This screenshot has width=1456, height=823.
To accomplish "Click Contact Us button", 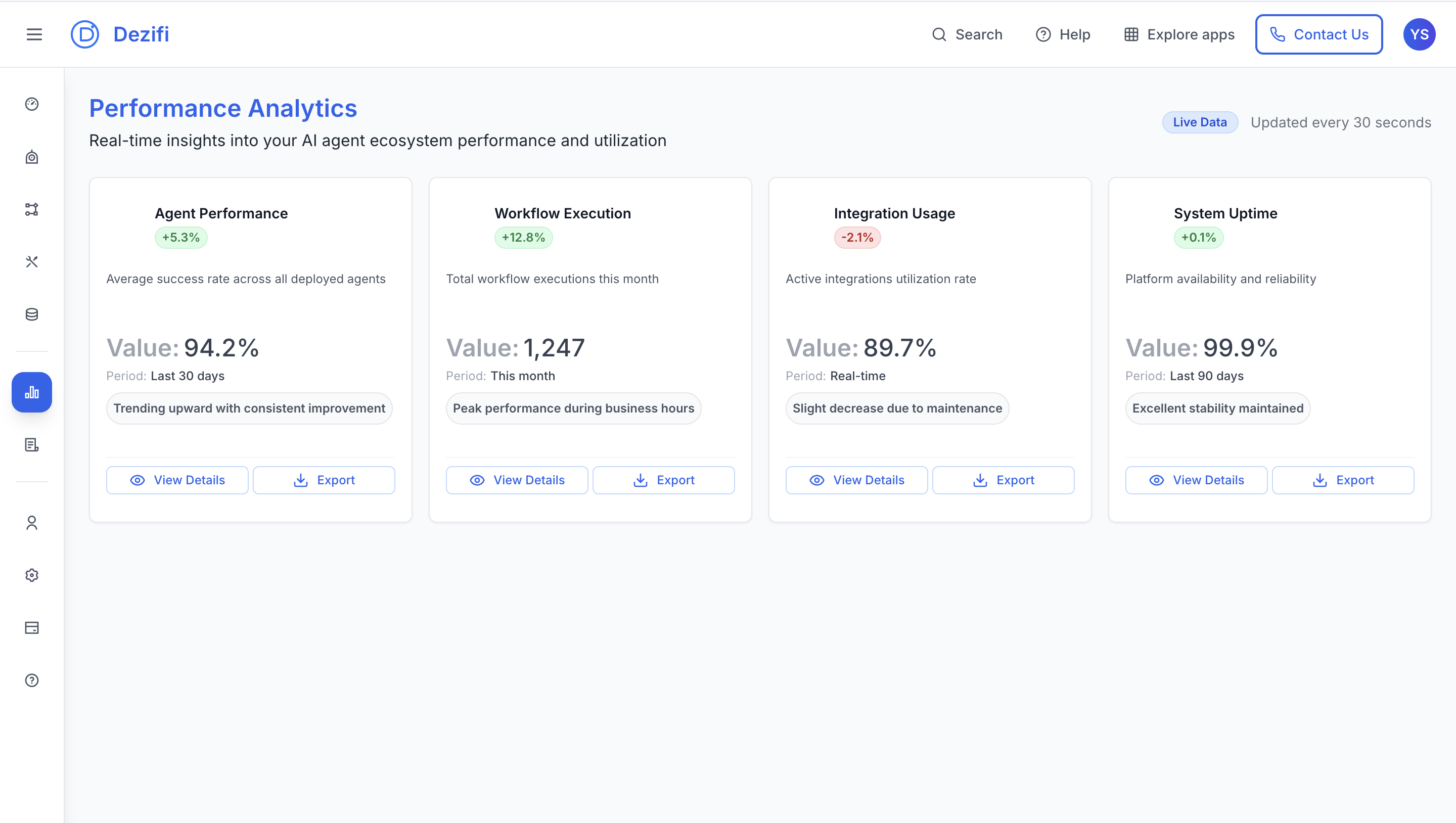I will 1318,34.
